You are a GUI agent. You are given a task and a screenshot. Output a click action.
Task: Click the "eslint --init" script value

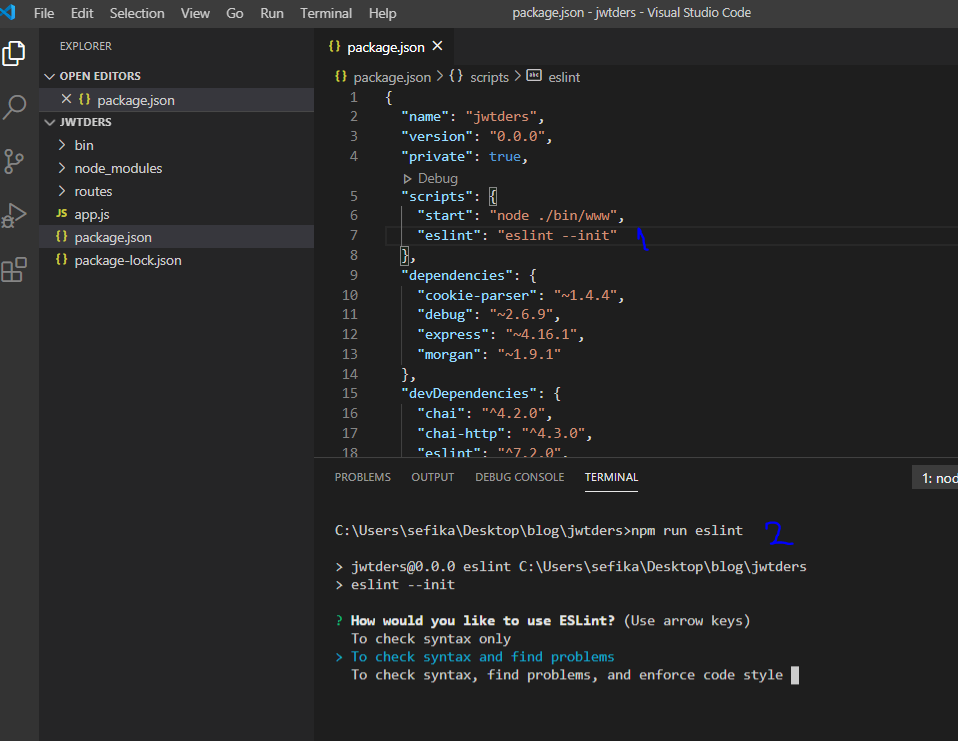[x=557, y=235]
